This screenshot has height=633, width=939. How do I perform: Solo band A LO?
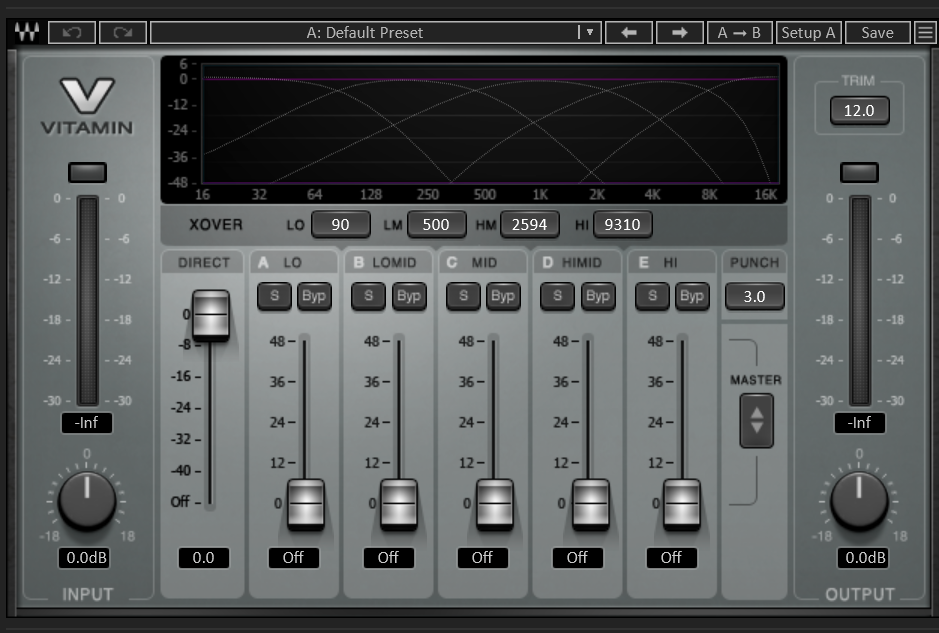point(274,296)
